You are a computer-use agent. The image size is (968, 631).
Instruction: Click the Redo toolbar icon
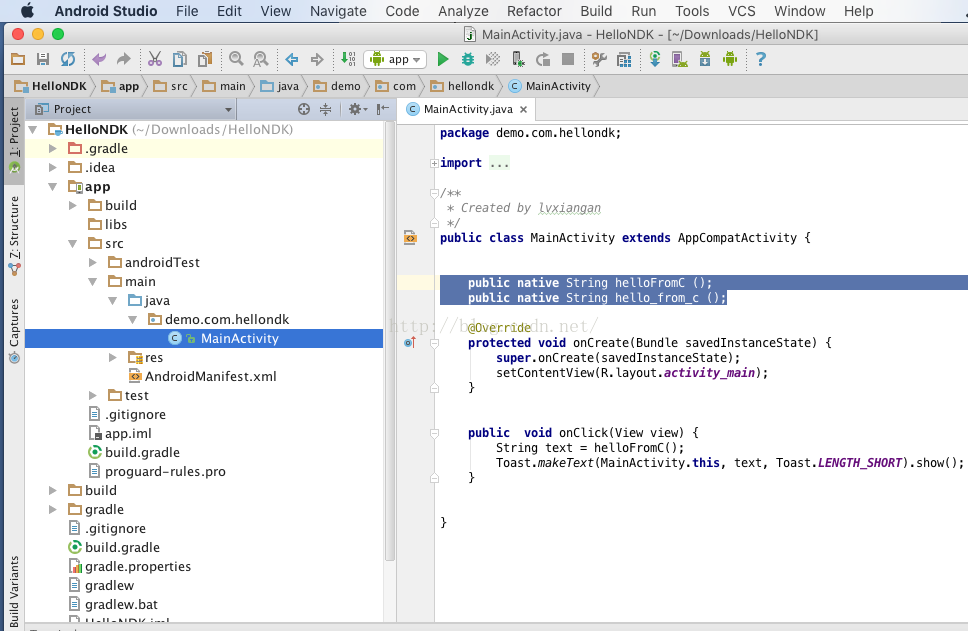click(x=123, y=59)
